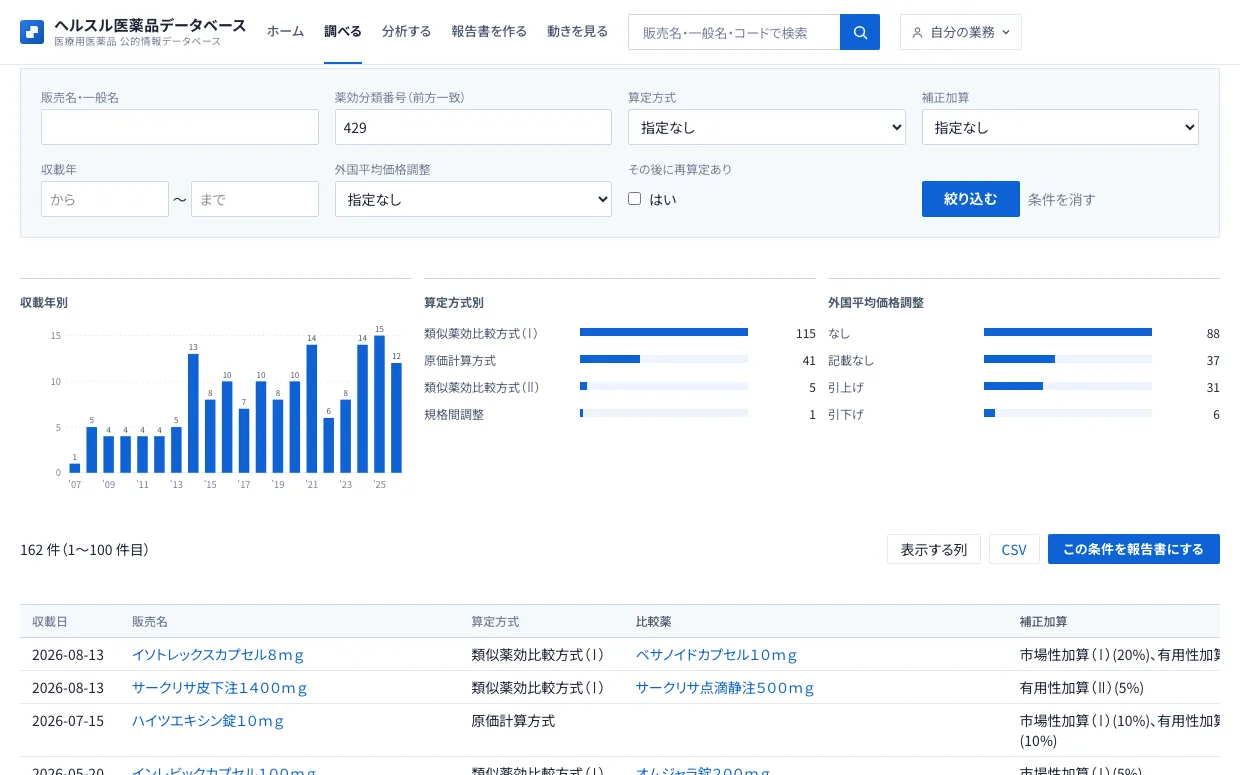This screenshot has width=1240, height=775.
Task: Open サークリサ点滴静注500mg comparison link
Action: click(x=726, y=687)
